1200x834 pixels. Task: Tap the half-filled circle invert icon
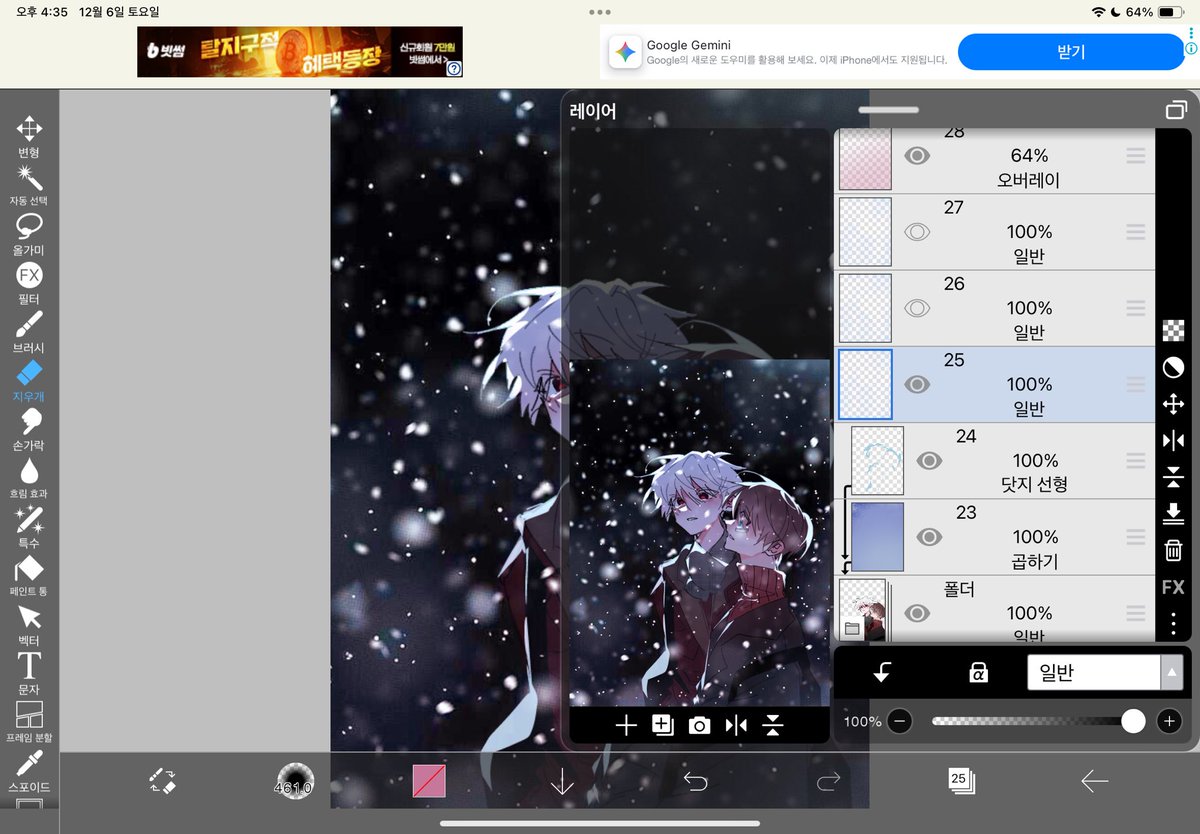tap(1174, 368)
